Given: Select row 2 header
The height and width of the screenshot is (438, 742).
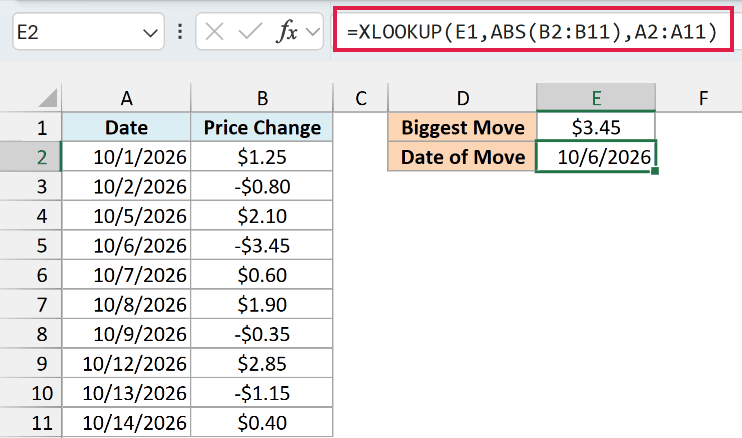Looking at the screenshot, I should click(x=31, y=157).
